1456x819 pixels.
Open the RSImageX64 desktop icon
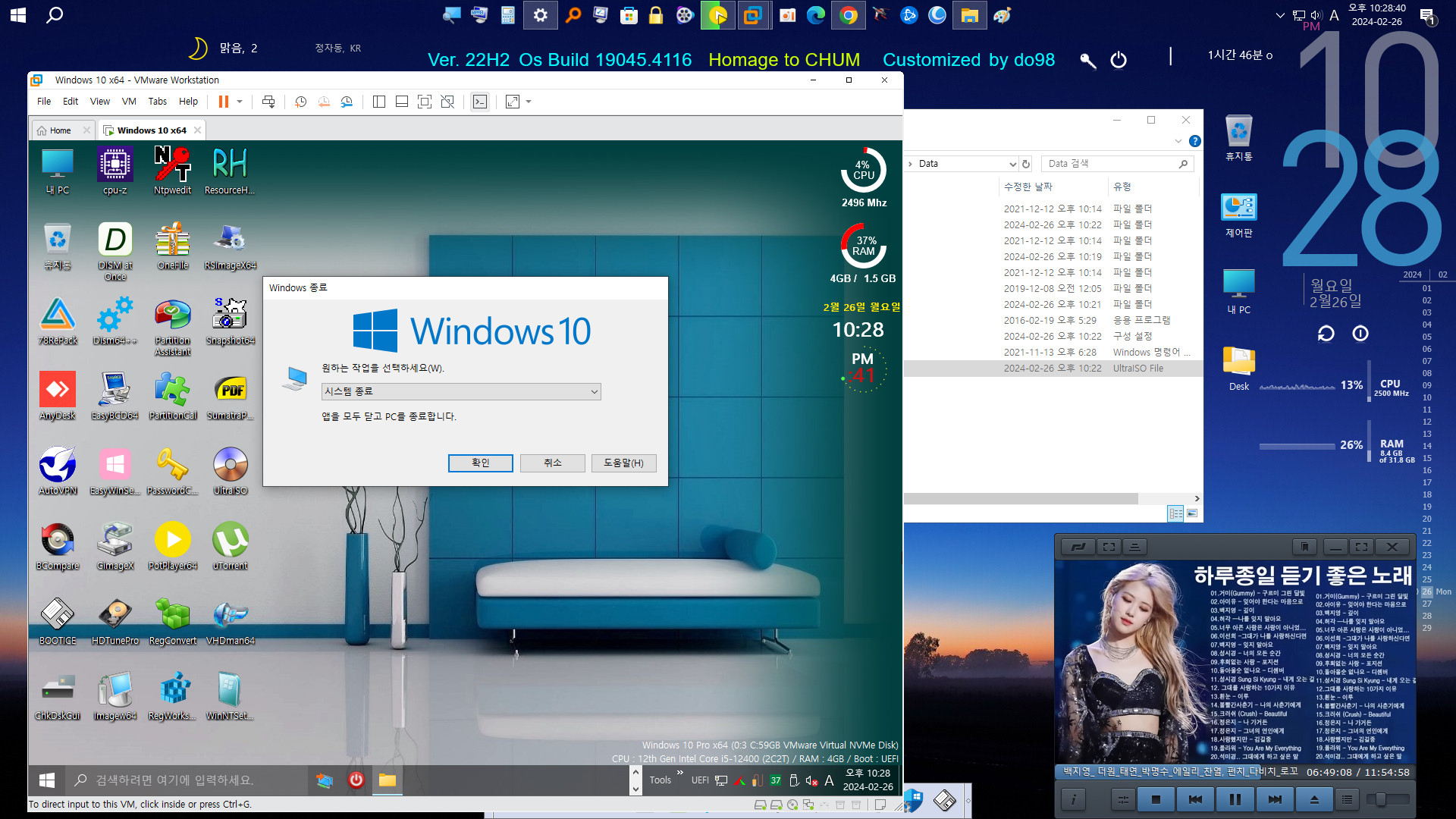230,246
